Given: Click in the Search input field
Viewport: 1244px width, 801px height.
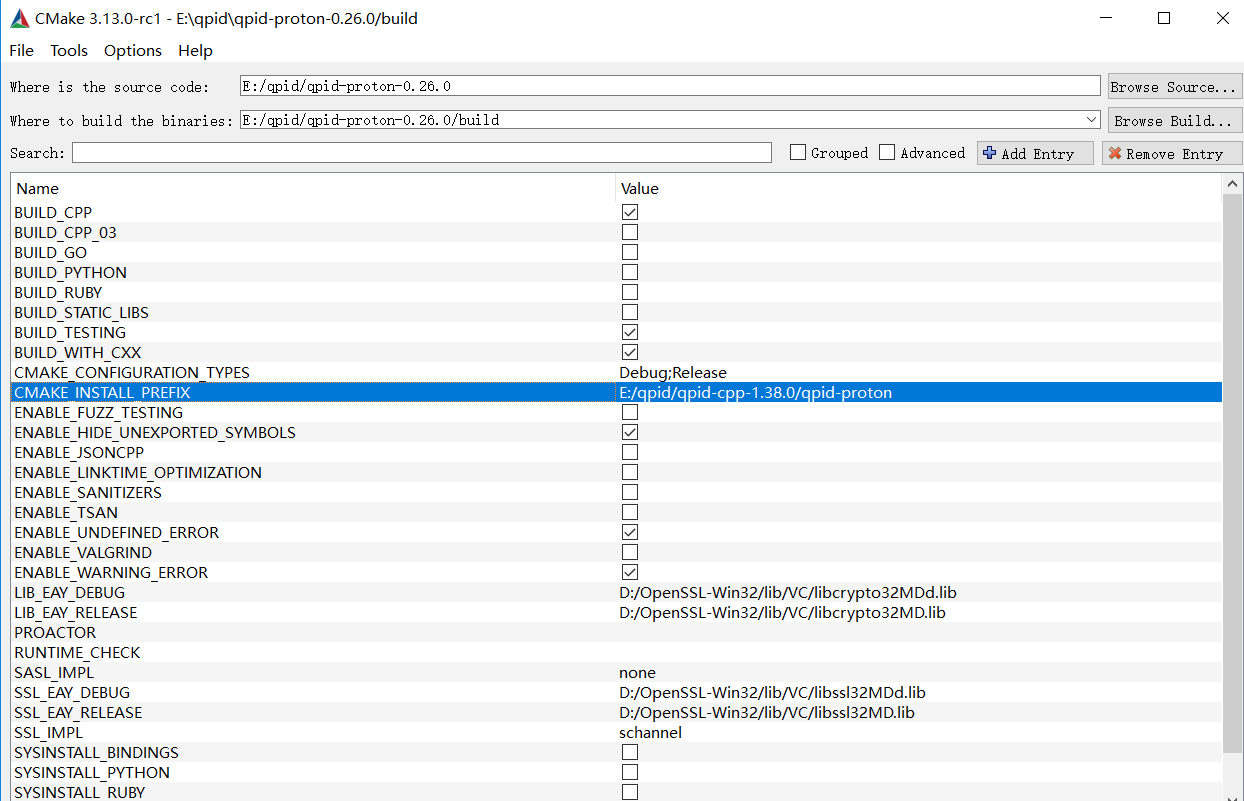Looking at the screenshot, I should pyautogui.click(x=420, y=152).
